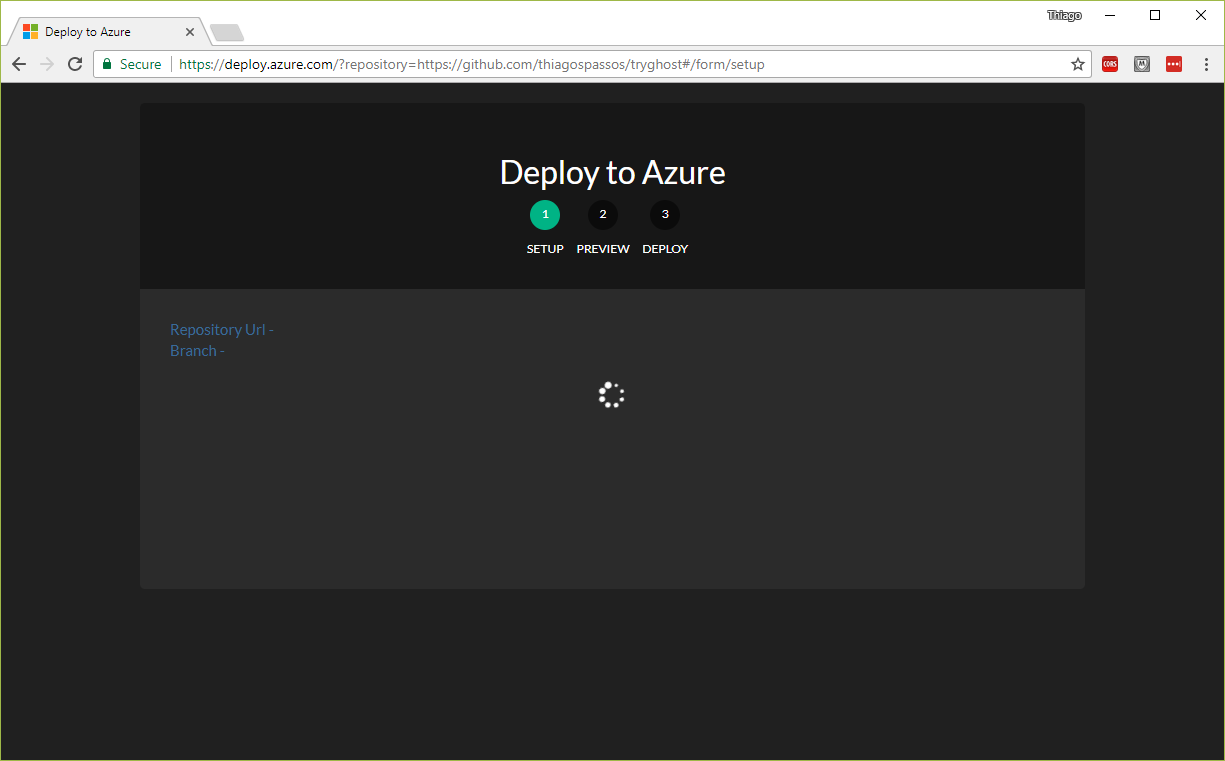Screen dimensions: 1225x761
Task: Bookmark this page with the star icon
Action: (x=1078, y=64)
